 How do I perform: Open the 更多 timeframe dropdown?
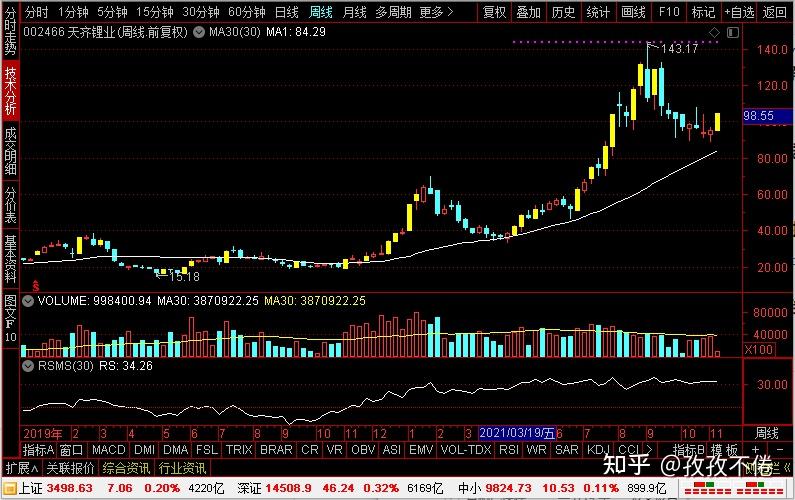point(433,12)
